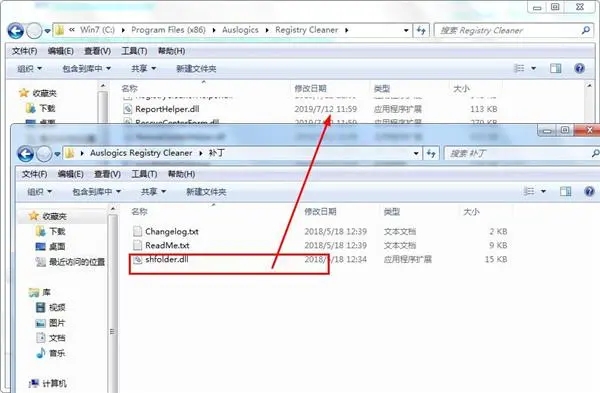Click Auslogics Registry Cleaner breadcrumb in 补丁 window

pyautogui.click(x=141, y=153)
